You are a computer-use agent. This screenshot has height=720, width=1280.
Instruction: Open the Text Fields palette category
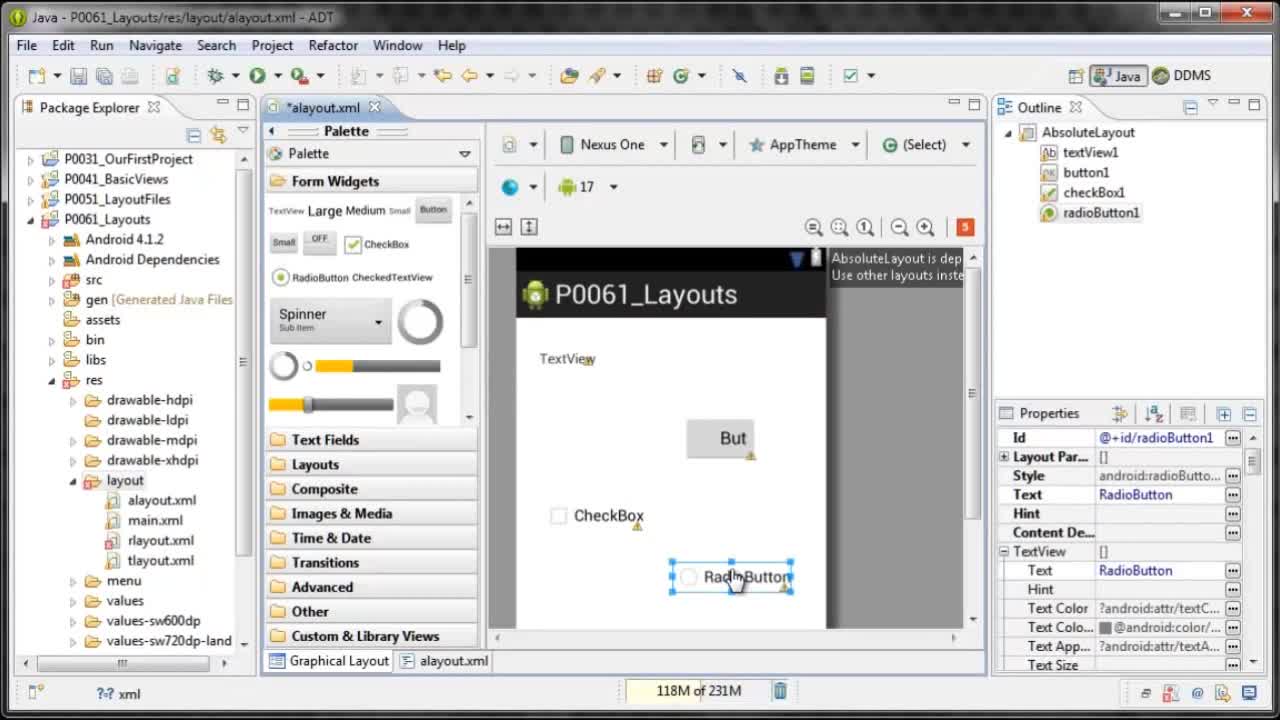click(x=372, y=440)
